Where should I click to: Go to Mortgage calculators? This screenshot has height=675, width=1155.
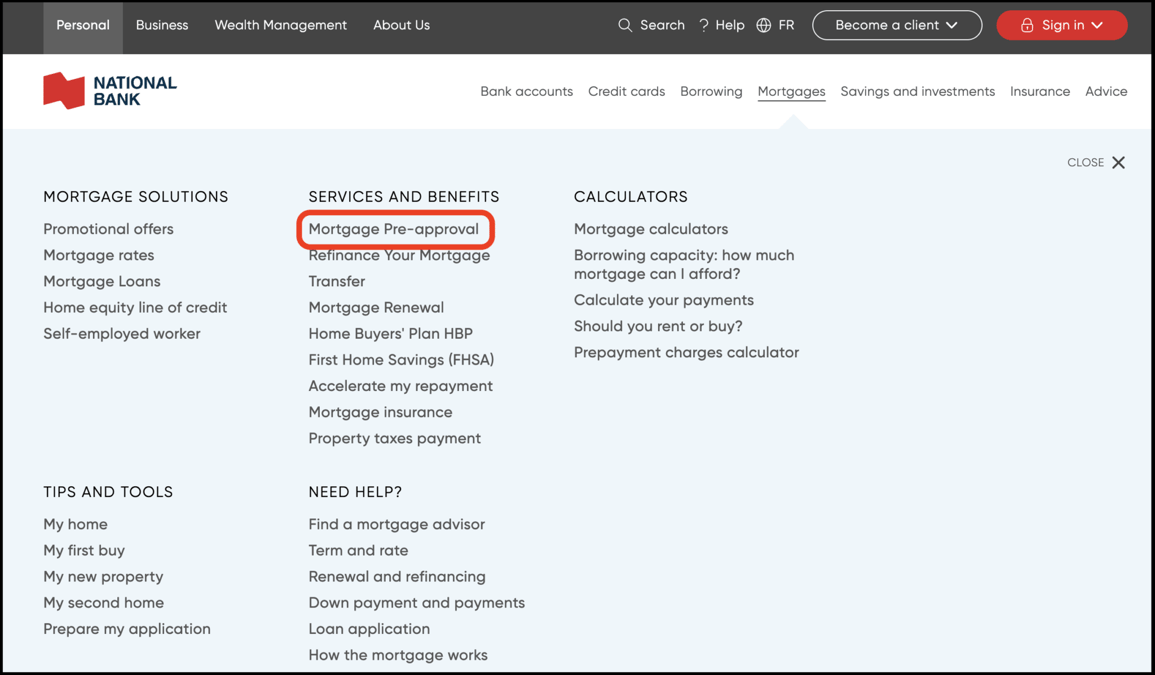tap(650, 229)
